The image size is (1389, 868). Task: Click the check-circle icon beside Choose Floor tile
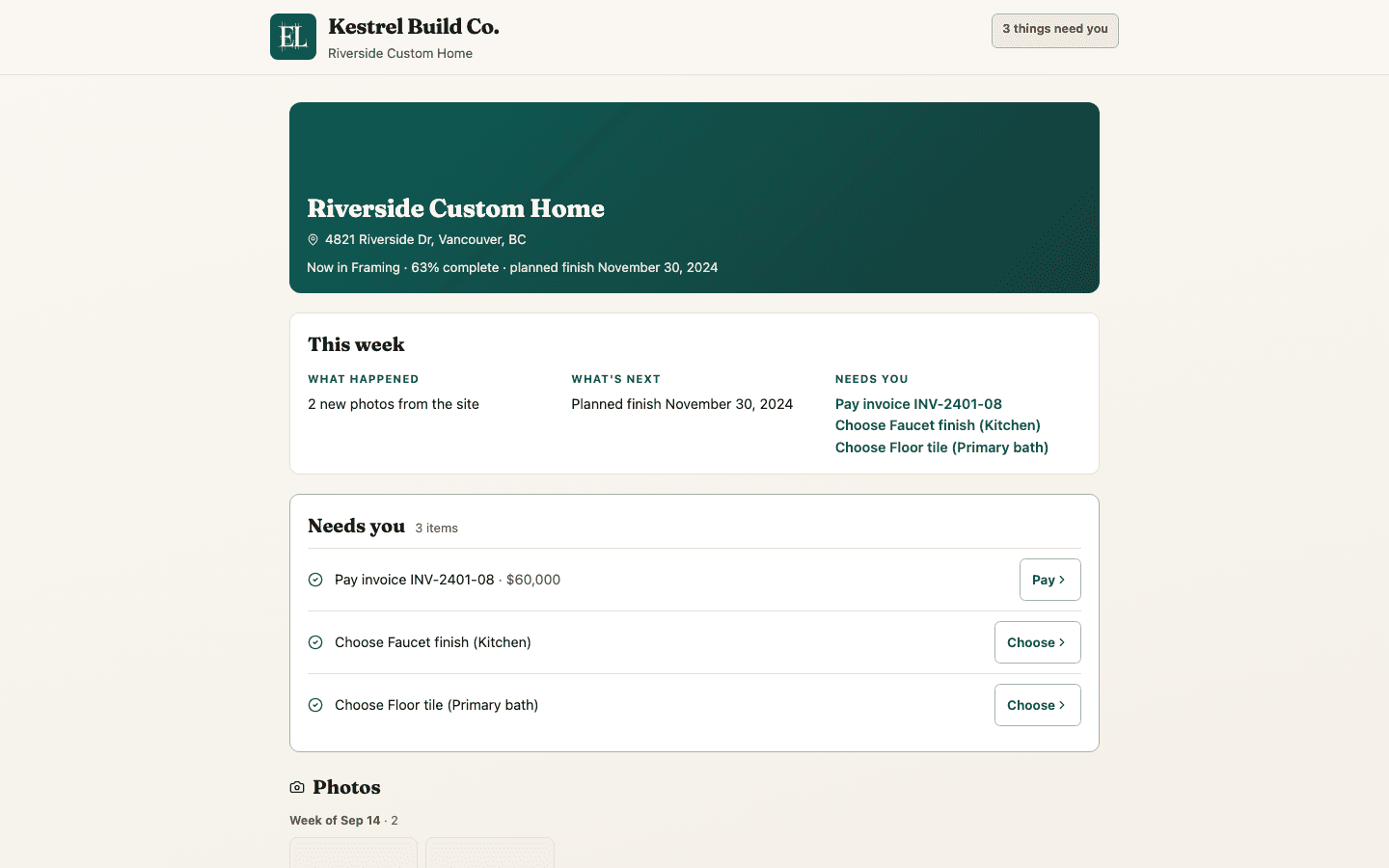coord(315,705)
